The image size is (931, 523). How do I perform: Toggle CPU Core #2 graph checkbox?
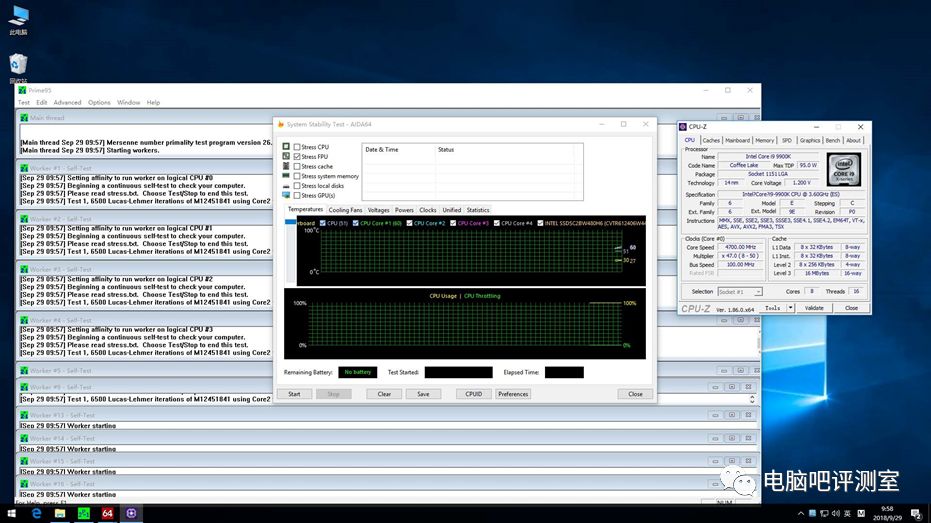click(x=409, y=223)
